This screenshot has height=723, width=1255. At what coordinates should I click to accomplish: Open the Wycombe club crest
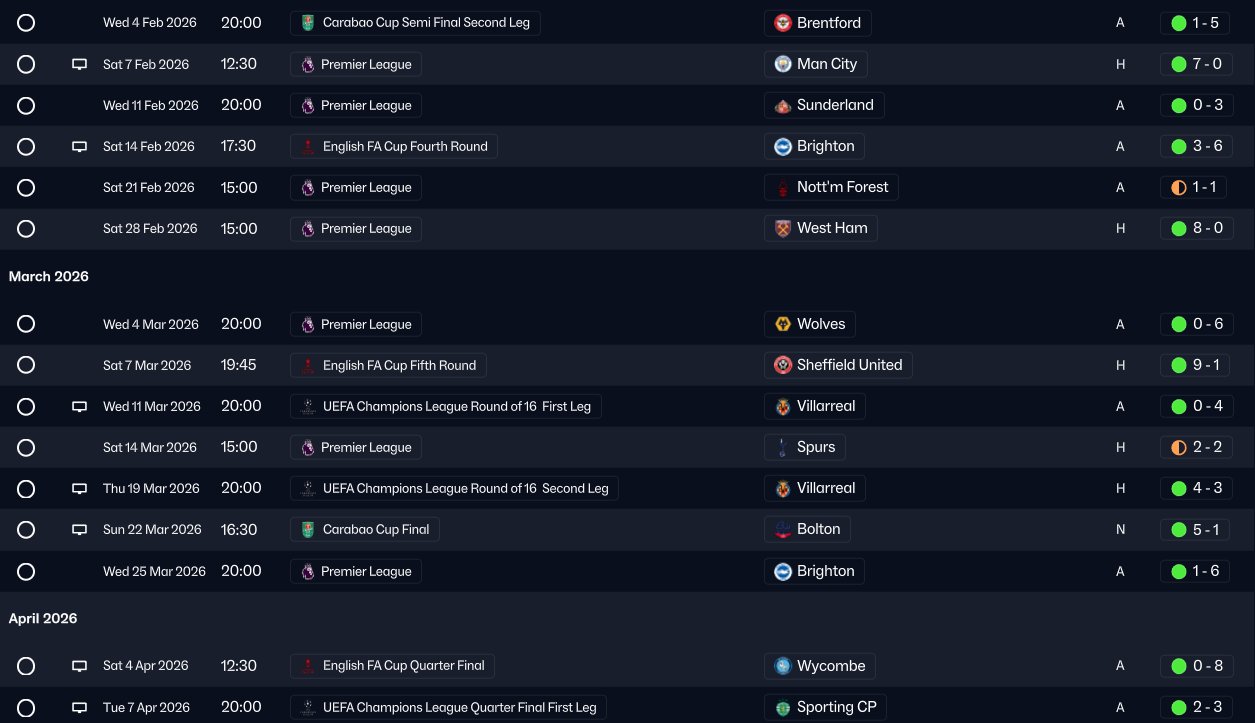pyautogui.click(x=783, y=666)
